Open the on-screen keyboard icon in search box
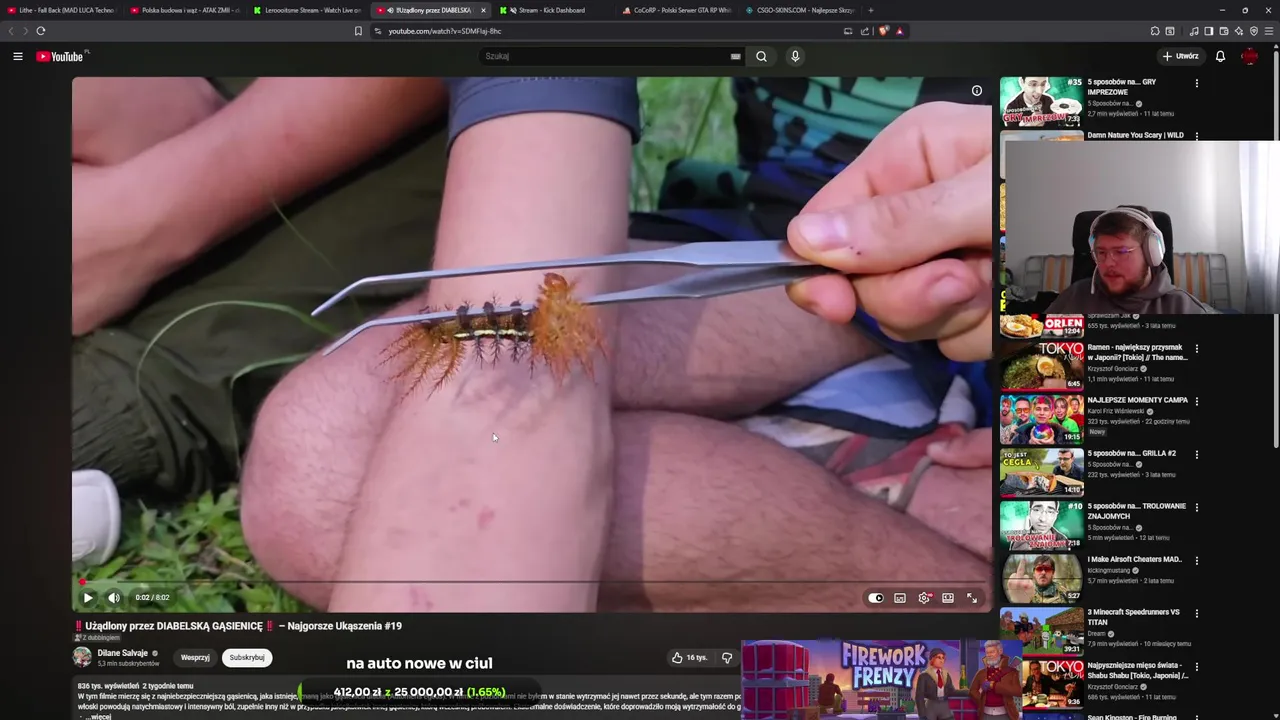This screenshot has width=1280, height=720. tap(736, 56)
